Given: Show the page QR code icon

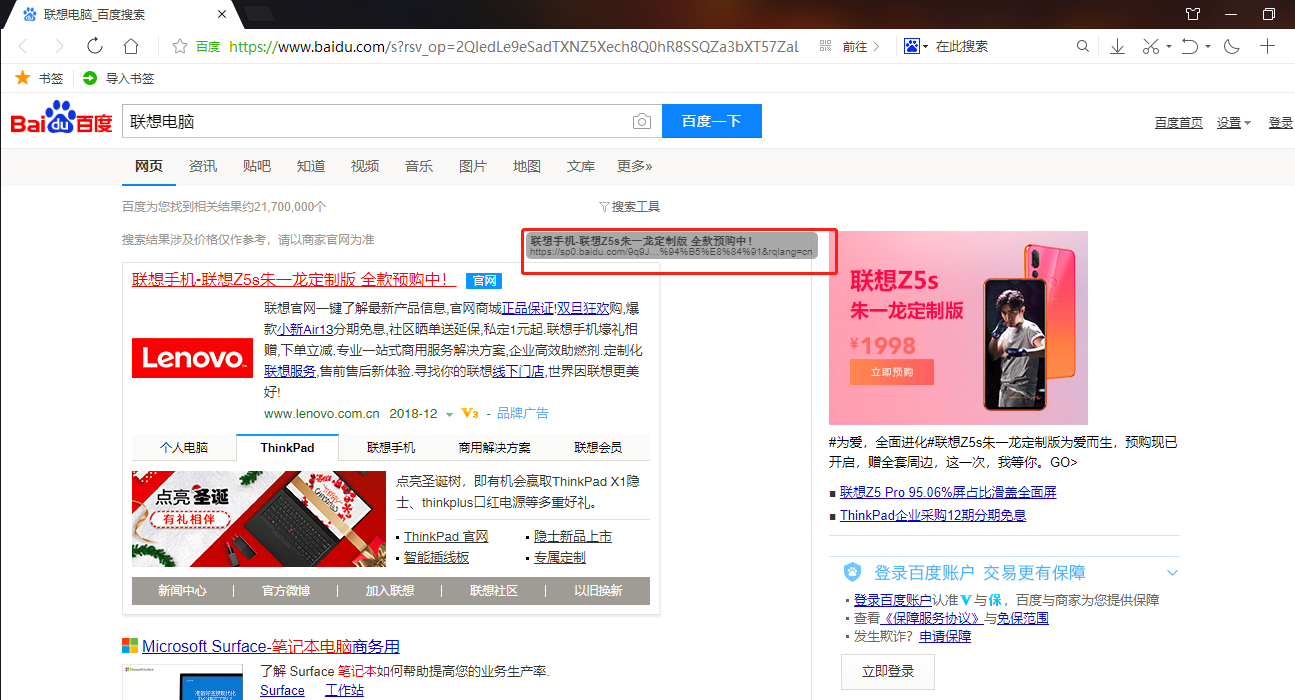Looking at the screenshot, I should click(x=825, y=46).
